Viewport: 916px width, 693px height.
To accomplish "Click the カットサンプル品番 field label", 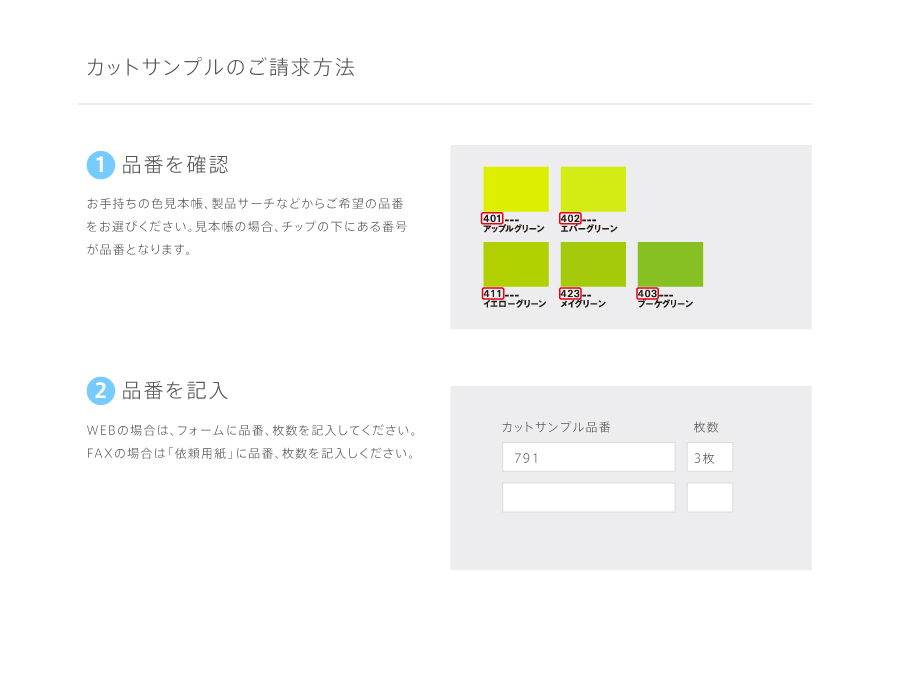I will [x=556, y=427].
